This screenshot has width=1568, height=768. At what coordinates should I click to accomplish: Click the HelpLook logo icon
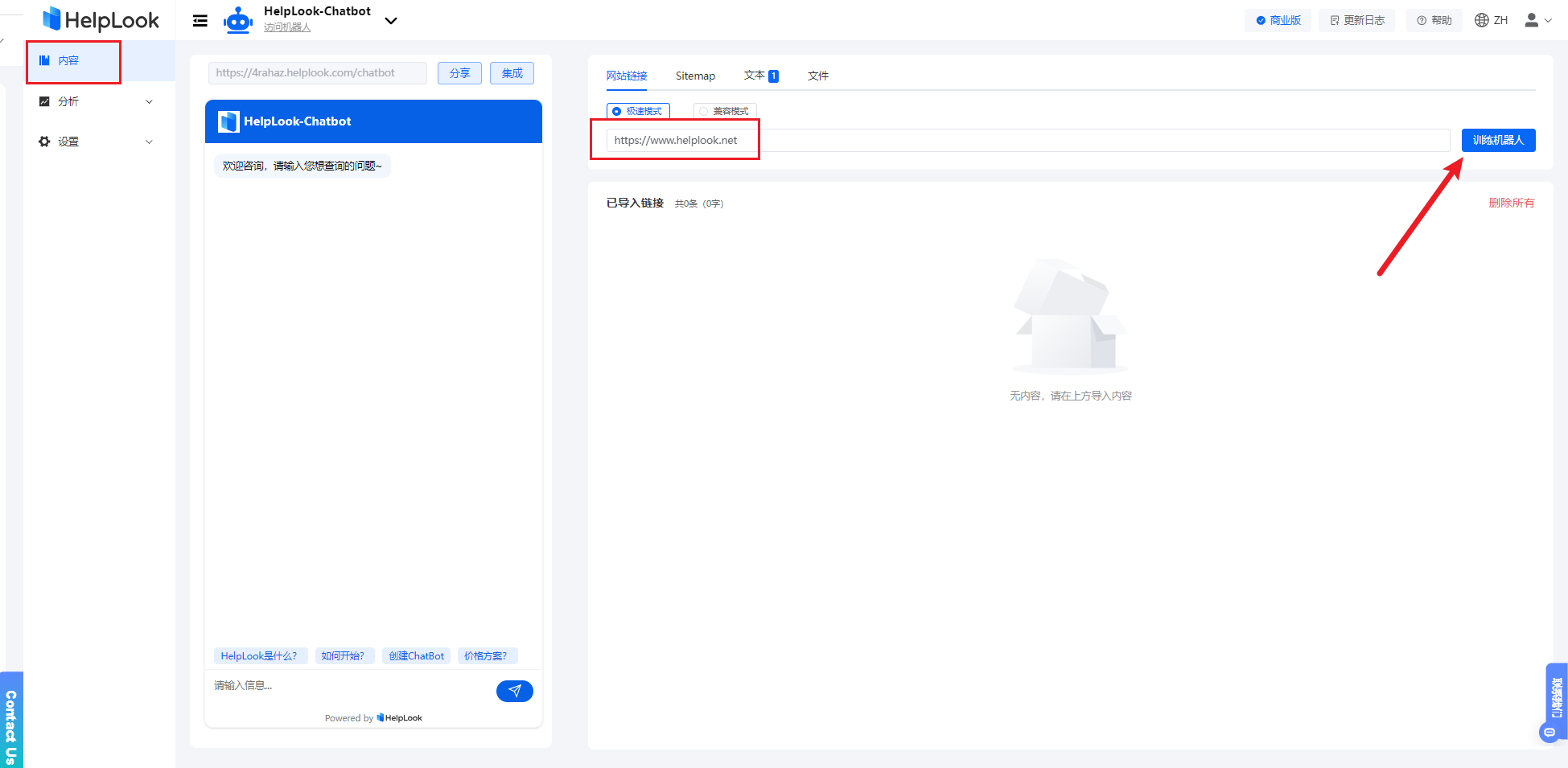point(51,18)
